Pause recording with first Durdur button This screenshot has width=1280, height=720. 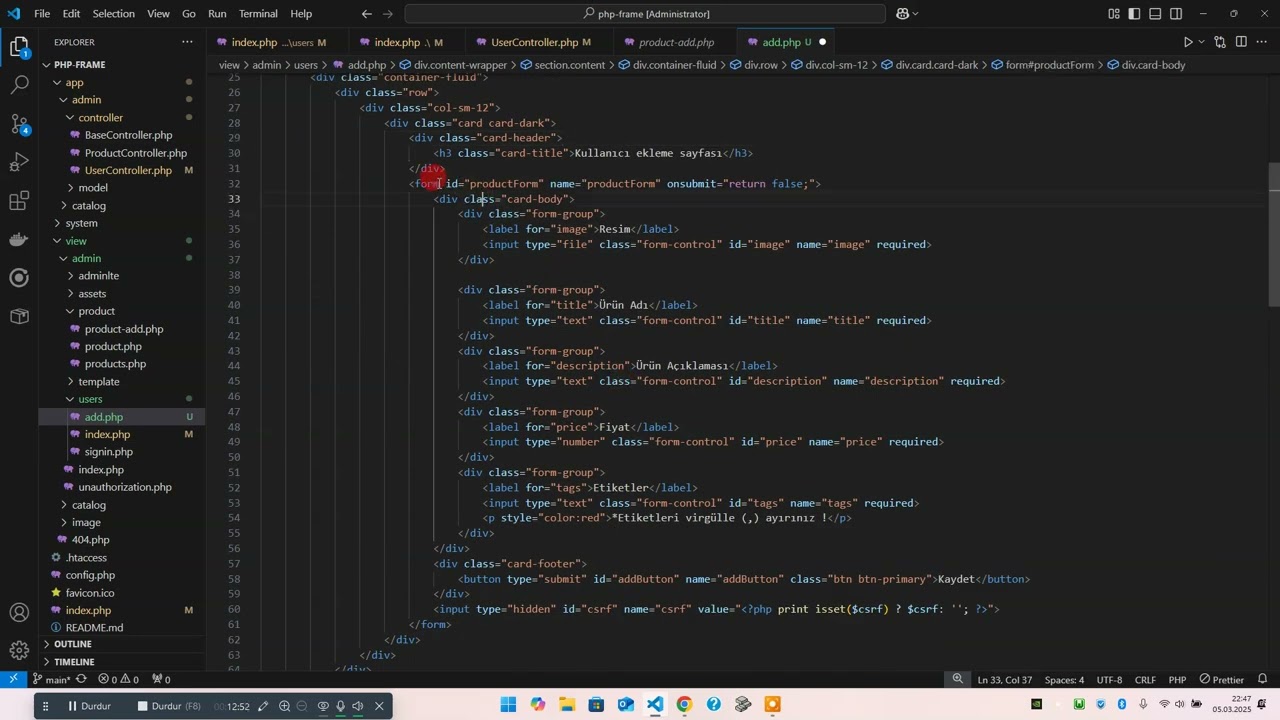click(x=88, y=706)
